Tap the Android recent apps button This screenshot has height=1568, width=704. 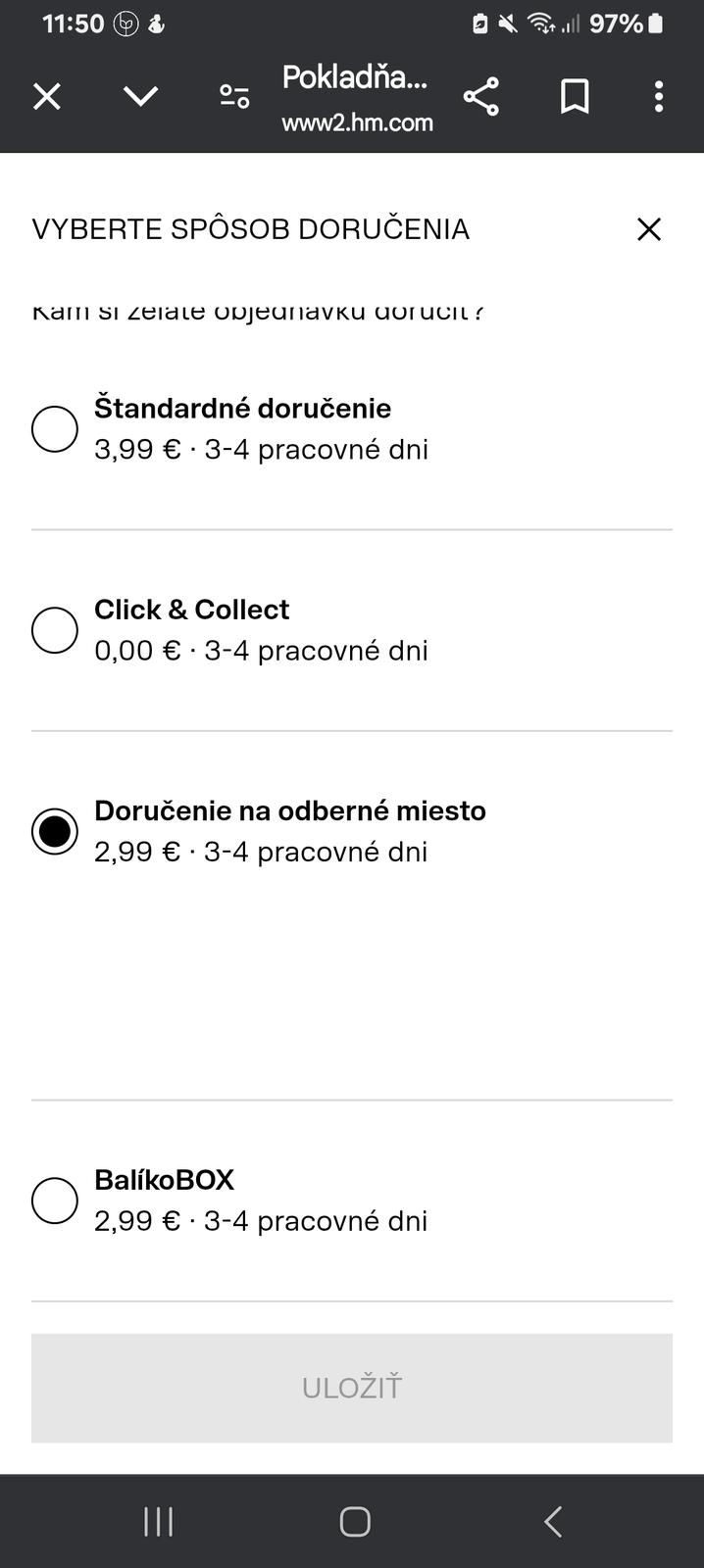click(x=159, y=1522)
